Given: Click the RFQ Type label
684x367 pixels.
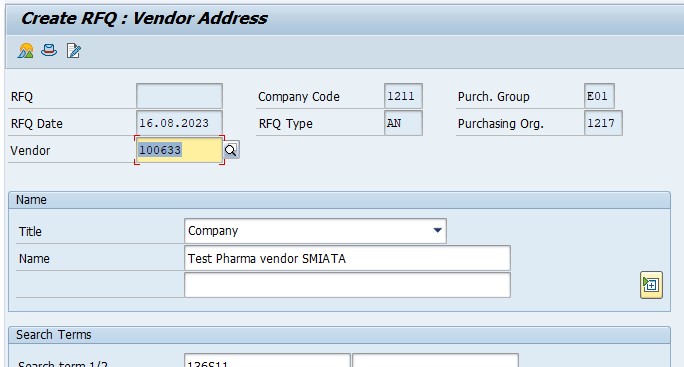Looking at the screenshot, I should [x=286, y=123].
